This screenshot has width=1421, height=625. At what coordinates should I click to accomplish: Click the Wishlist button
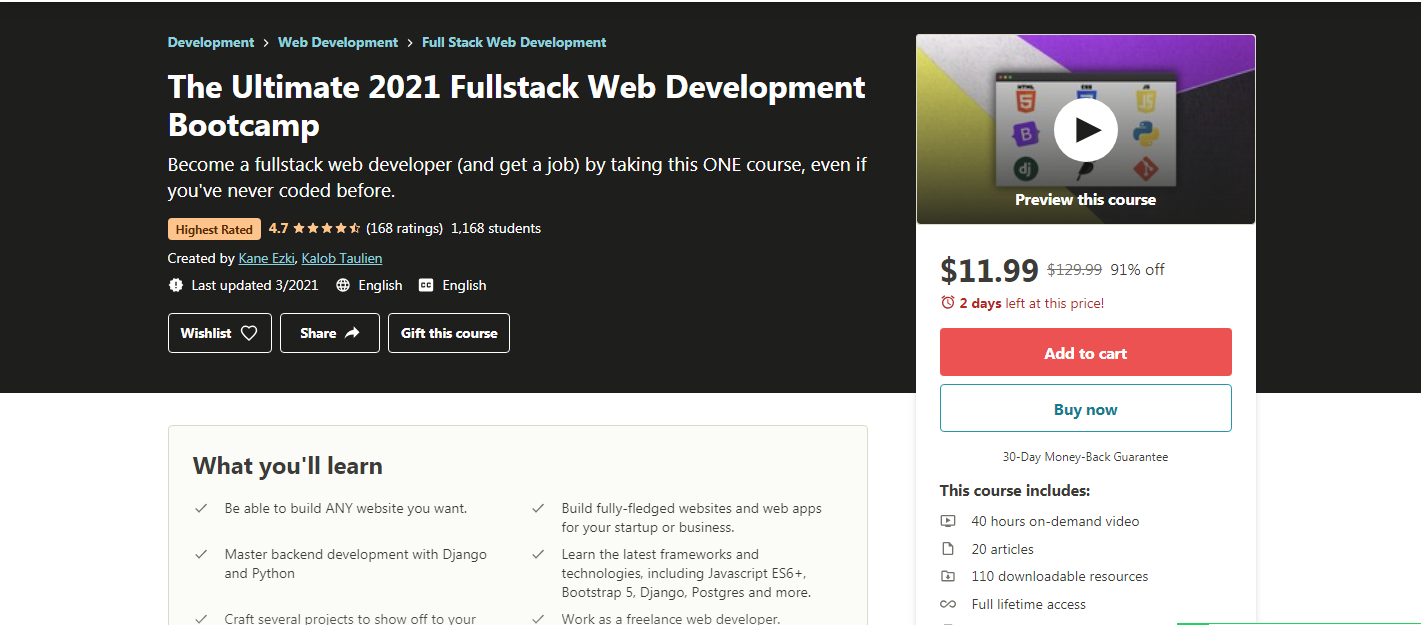point(220,333)
